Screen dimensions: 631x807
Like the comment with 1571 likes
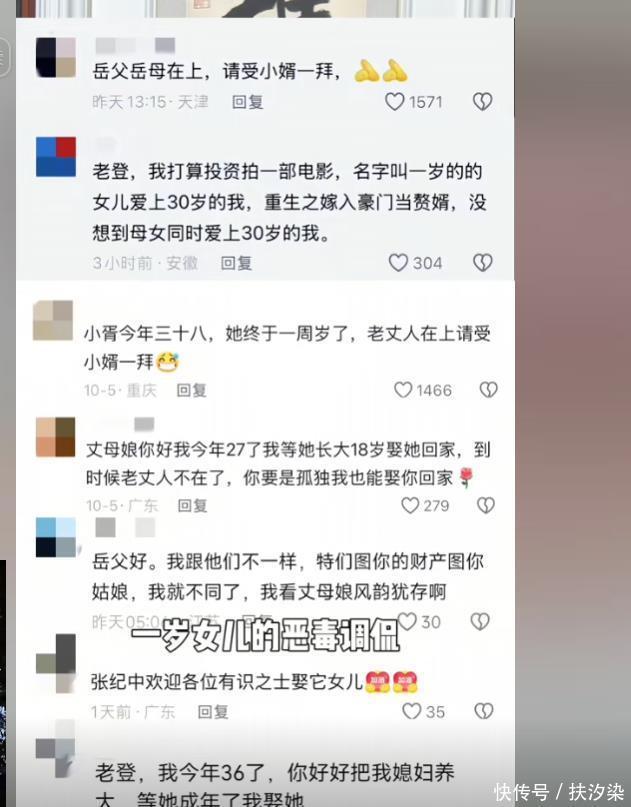click(395, 102)
